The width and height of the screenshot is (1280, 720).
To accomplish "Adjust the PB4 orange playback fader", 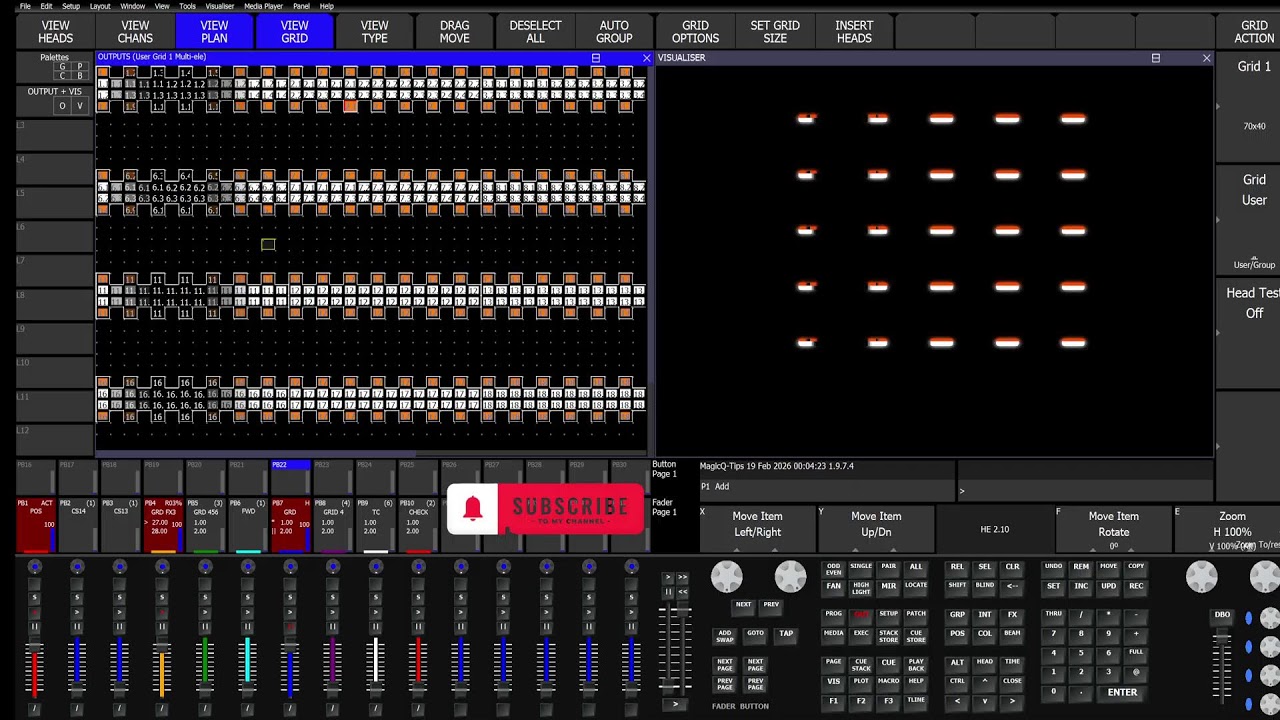I will pyautogui.click(x=162, y=668).
